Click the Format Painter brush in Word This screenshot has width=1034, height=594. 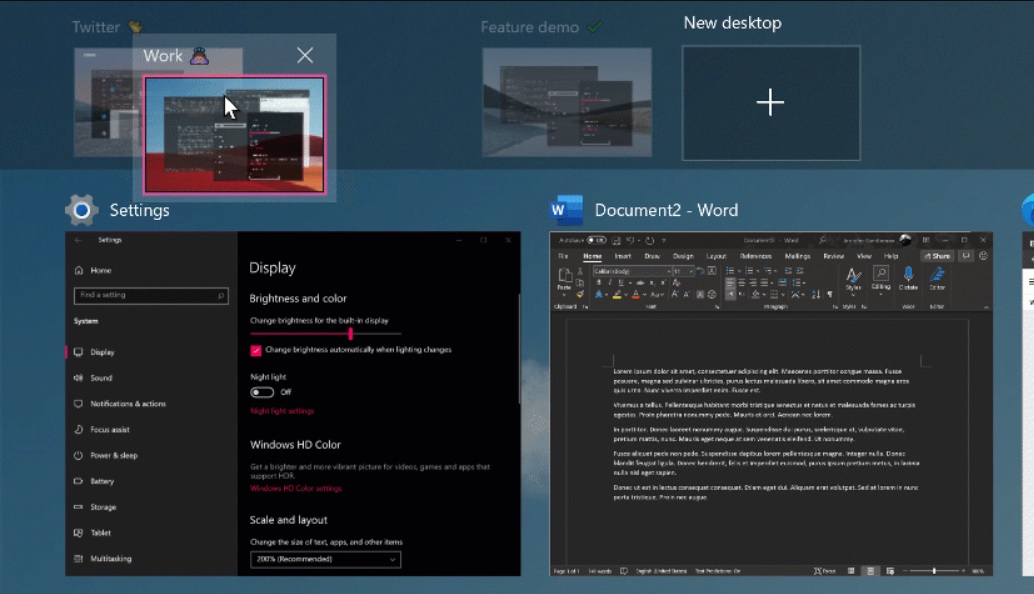pyautogui.click(x=580, y=293)
